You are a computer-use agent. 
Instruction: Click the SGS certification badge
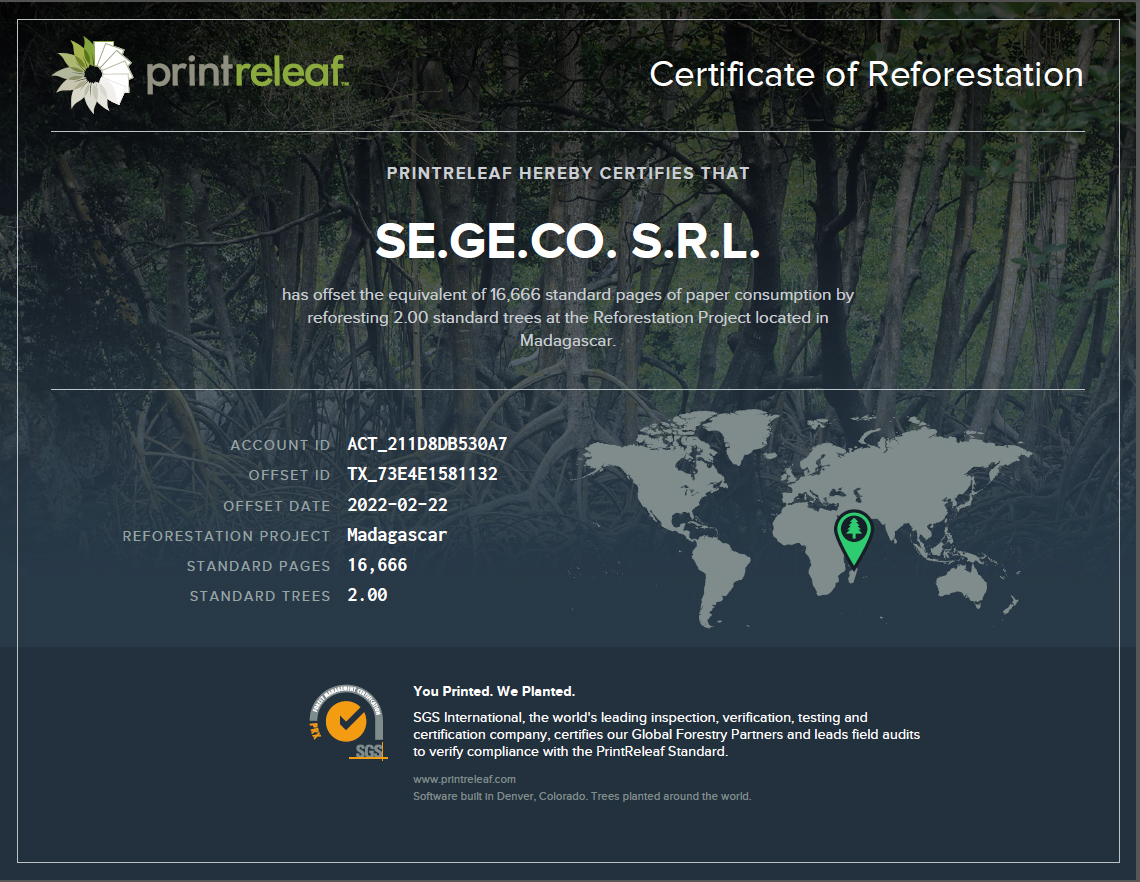(x=348, y=722)
